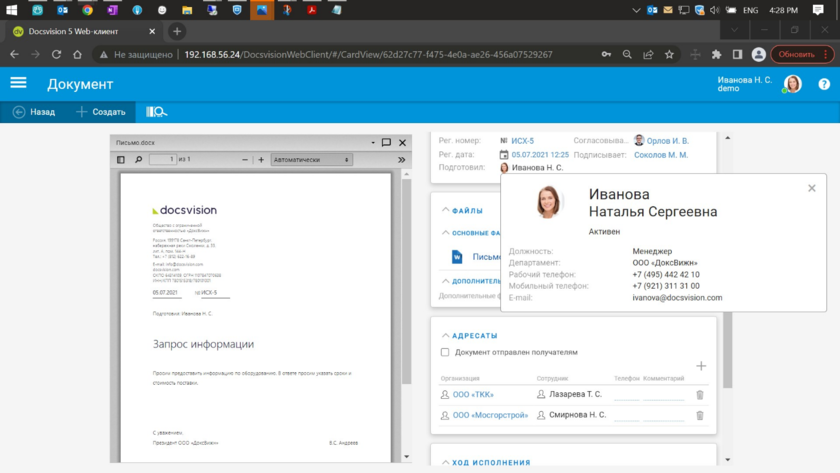Remove the ООО «Мосгорстрой» recipient row

[x=700, y=415]
